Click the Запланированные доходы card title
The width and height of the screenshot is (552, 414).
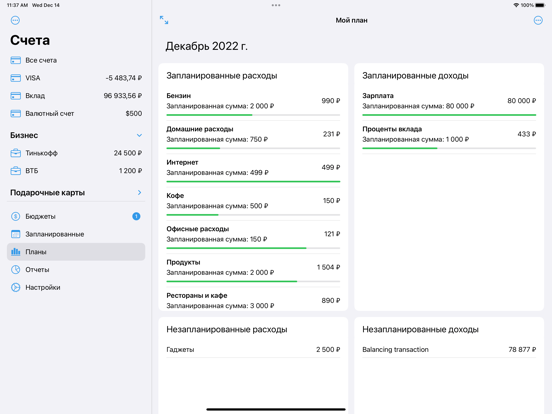coord(415,76)
